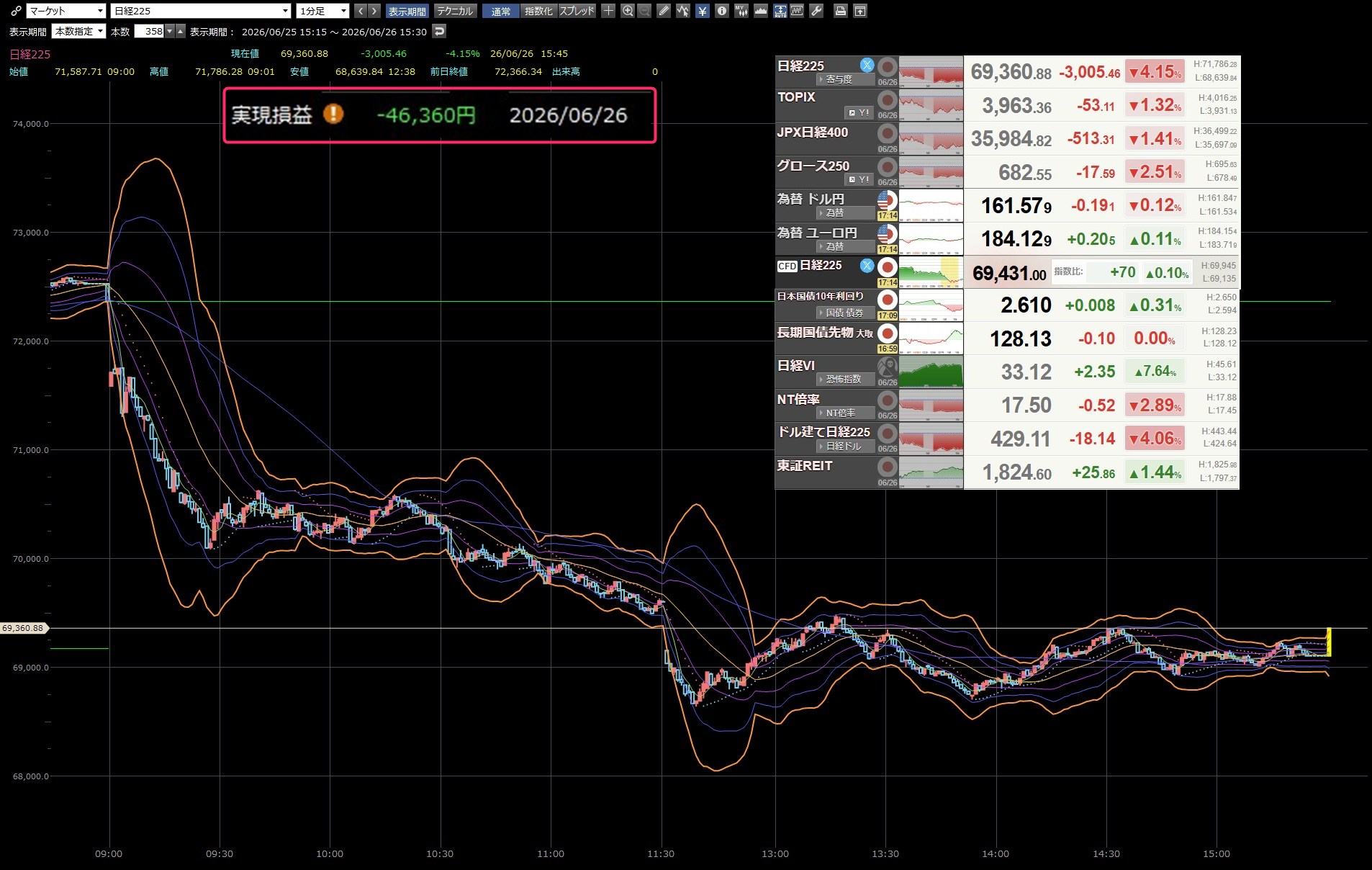This screenshot has height=870, width=1372.
Task: Click the zoom in magnifier icon
Action: click(628, 11)
